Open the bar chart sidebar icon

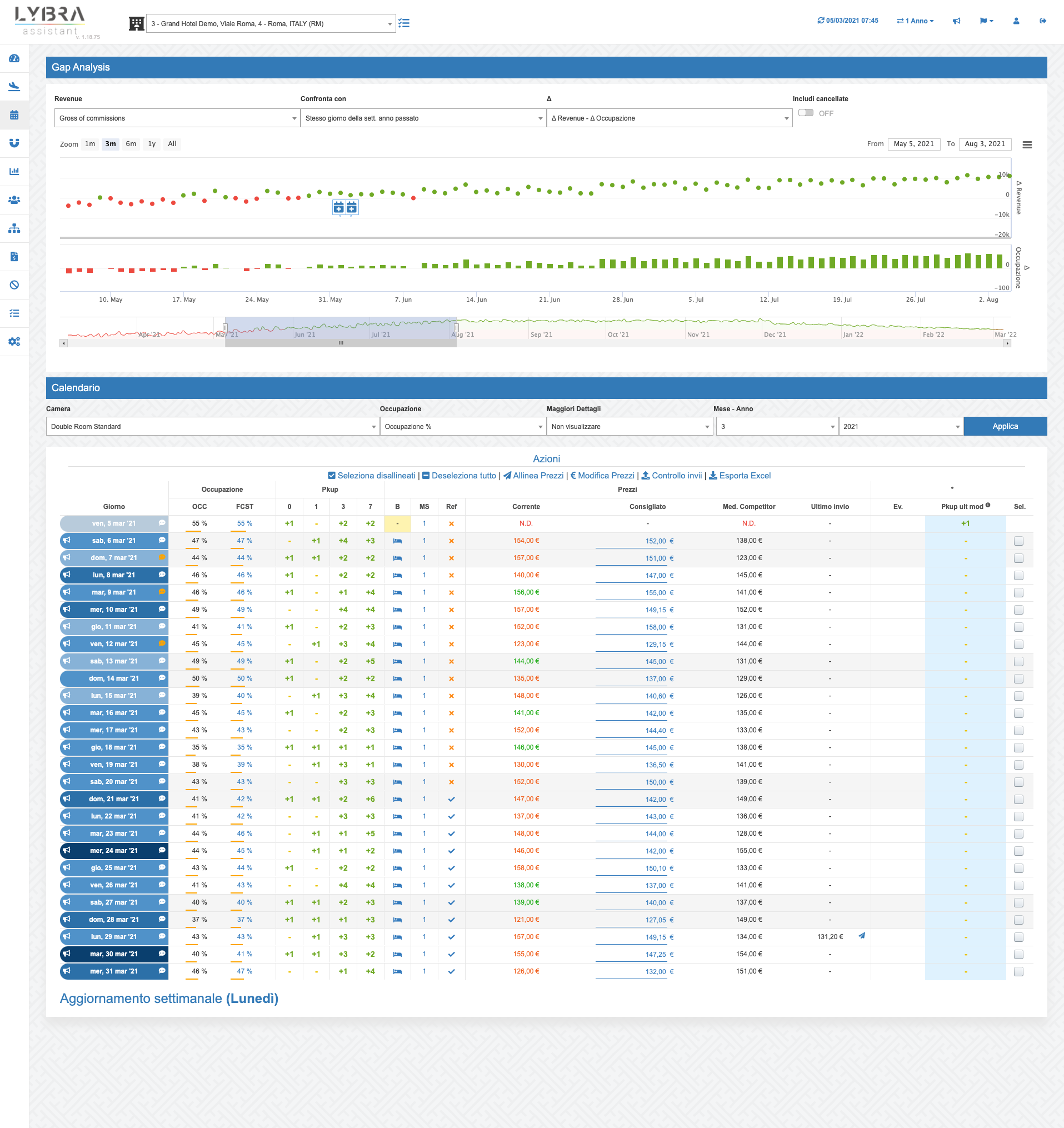(x=14, y=171)
